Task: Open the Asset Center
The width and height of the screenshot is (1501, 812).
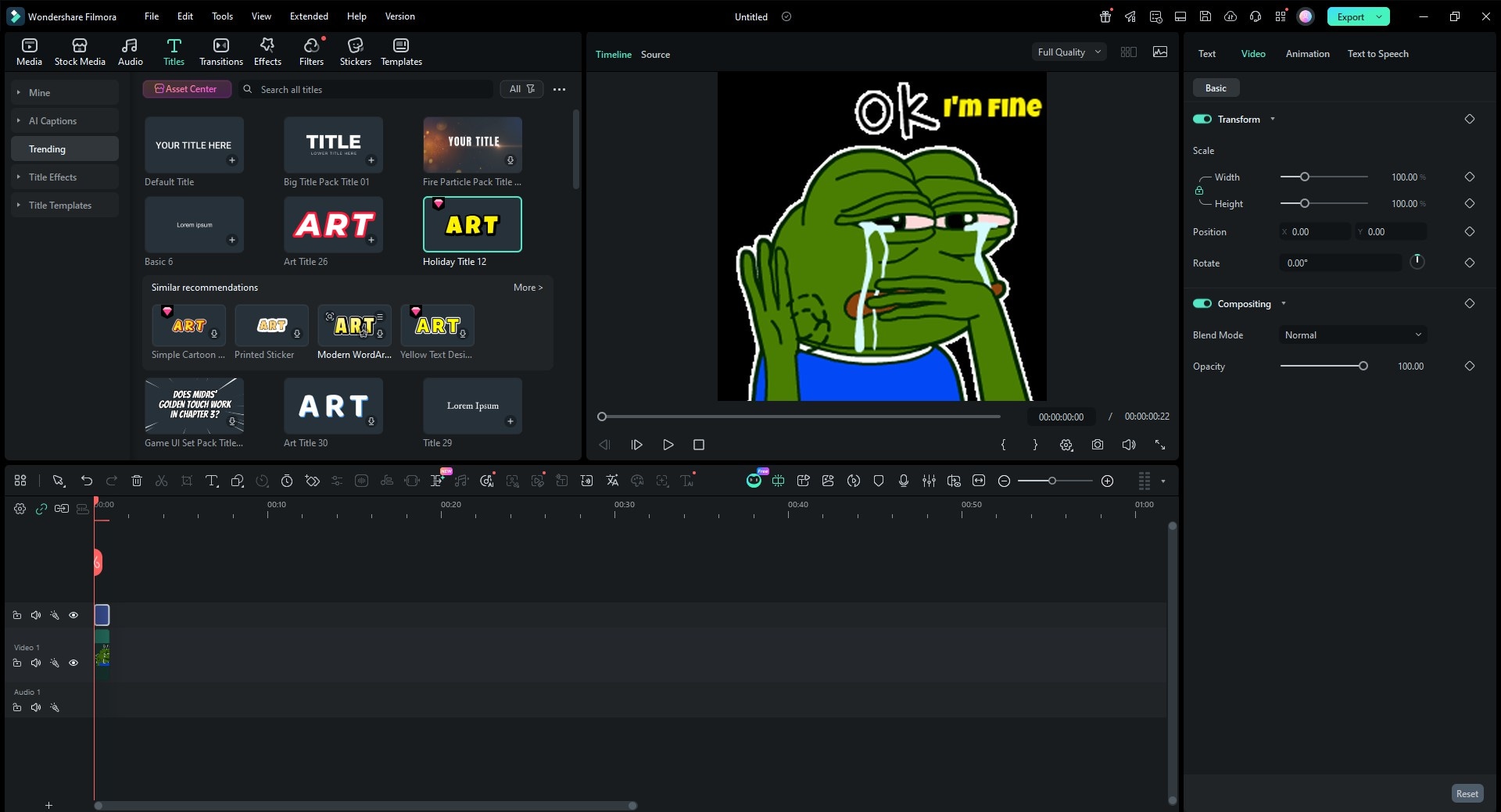Action: (x=186, y=88)
